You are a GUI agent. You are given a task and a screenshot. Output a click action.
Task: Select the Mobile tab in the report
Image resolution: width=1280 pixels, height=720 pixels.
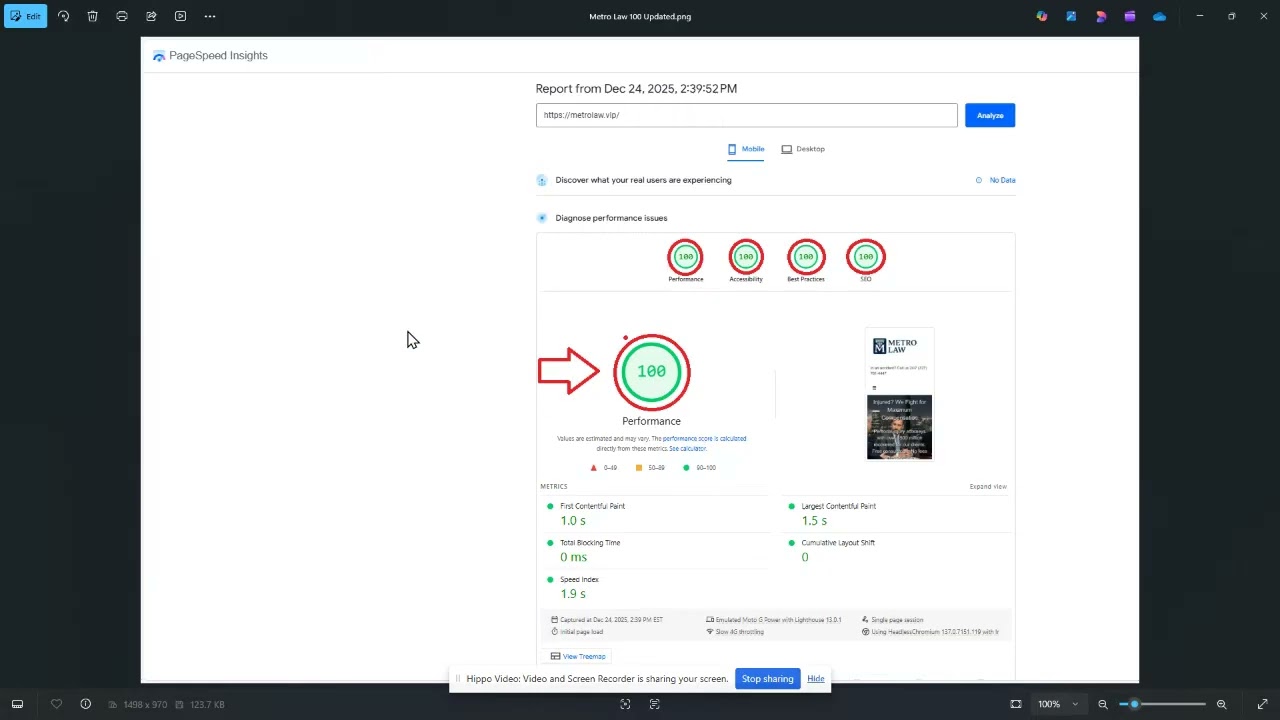746,149
